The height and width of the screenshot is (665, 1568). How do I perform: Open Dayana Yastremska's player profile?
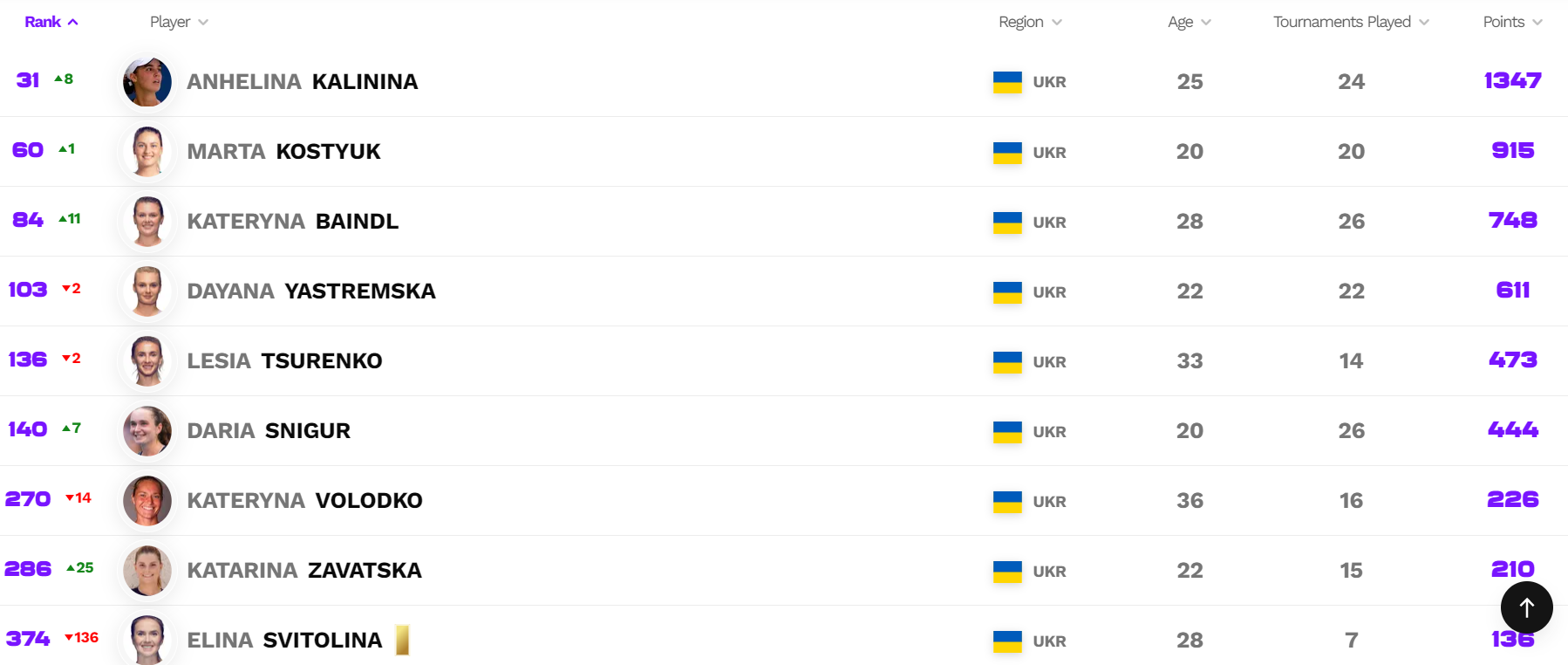311,291
